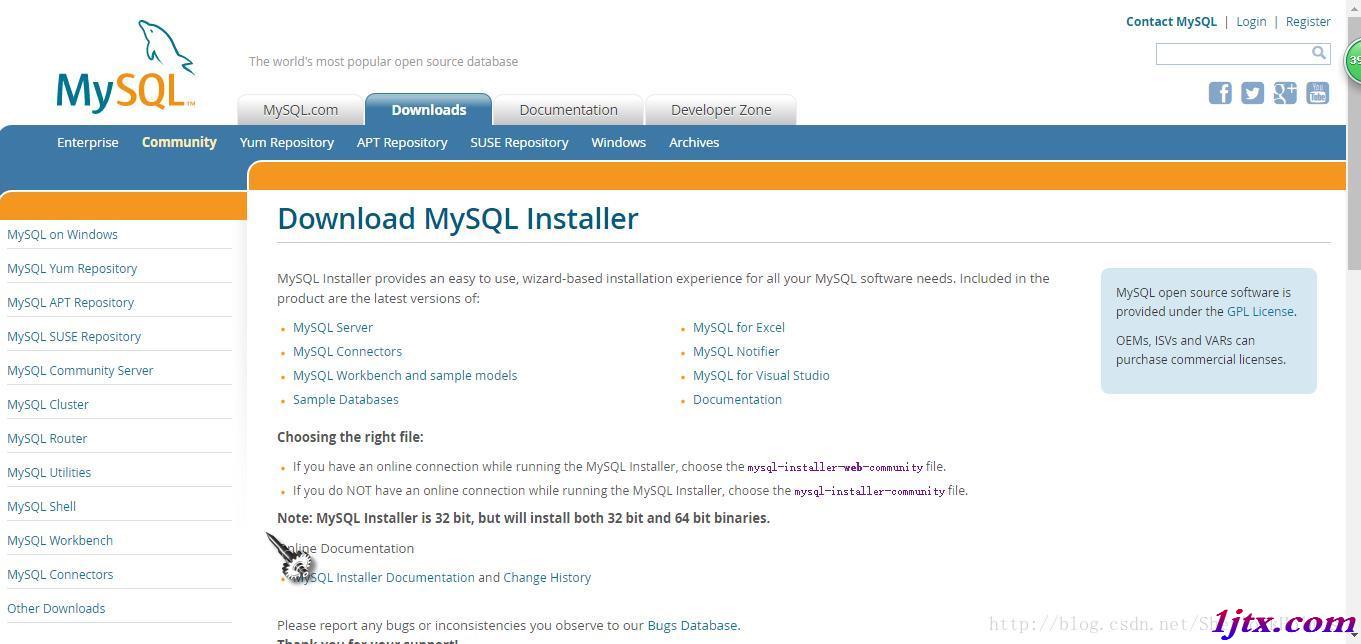Image resolution: width=1361 pixels, height=644 pixels.
Task: Open the GPL License link
Action: pyautogui.click(x=1260, y=311)
